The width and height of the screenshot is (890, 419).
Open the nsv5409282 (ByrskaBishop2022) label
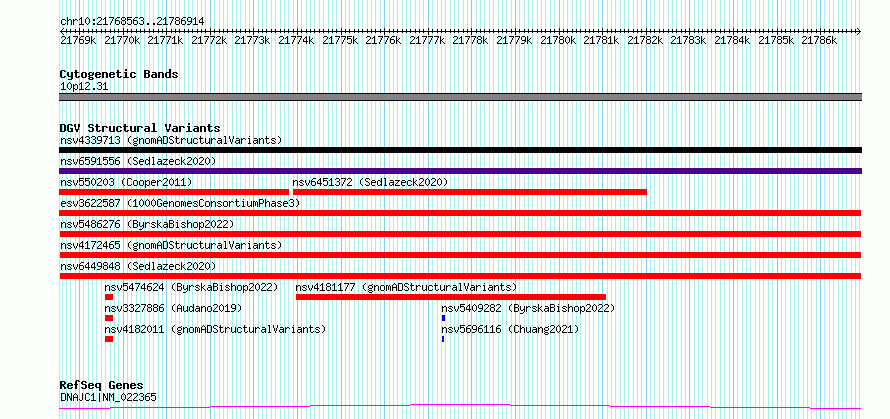tap(528, 308)
